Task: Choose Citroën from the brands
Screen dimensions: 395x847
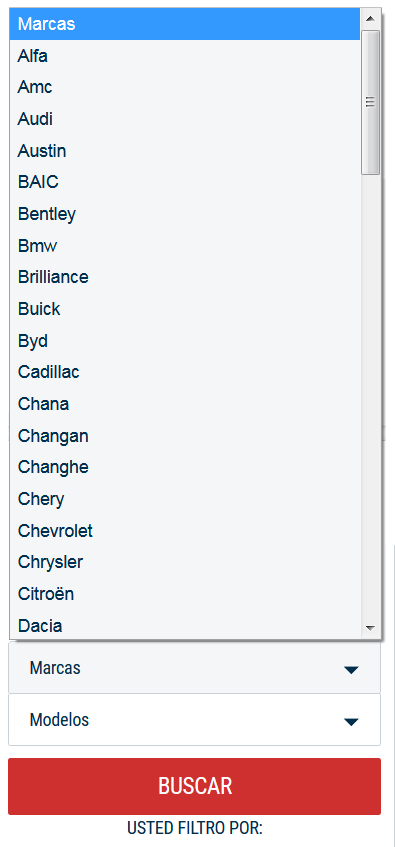Action: point(185,594)
